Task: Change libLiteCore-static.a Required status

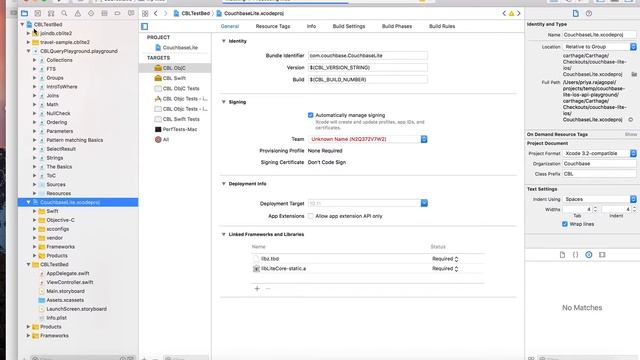Action: click(445, 269)
